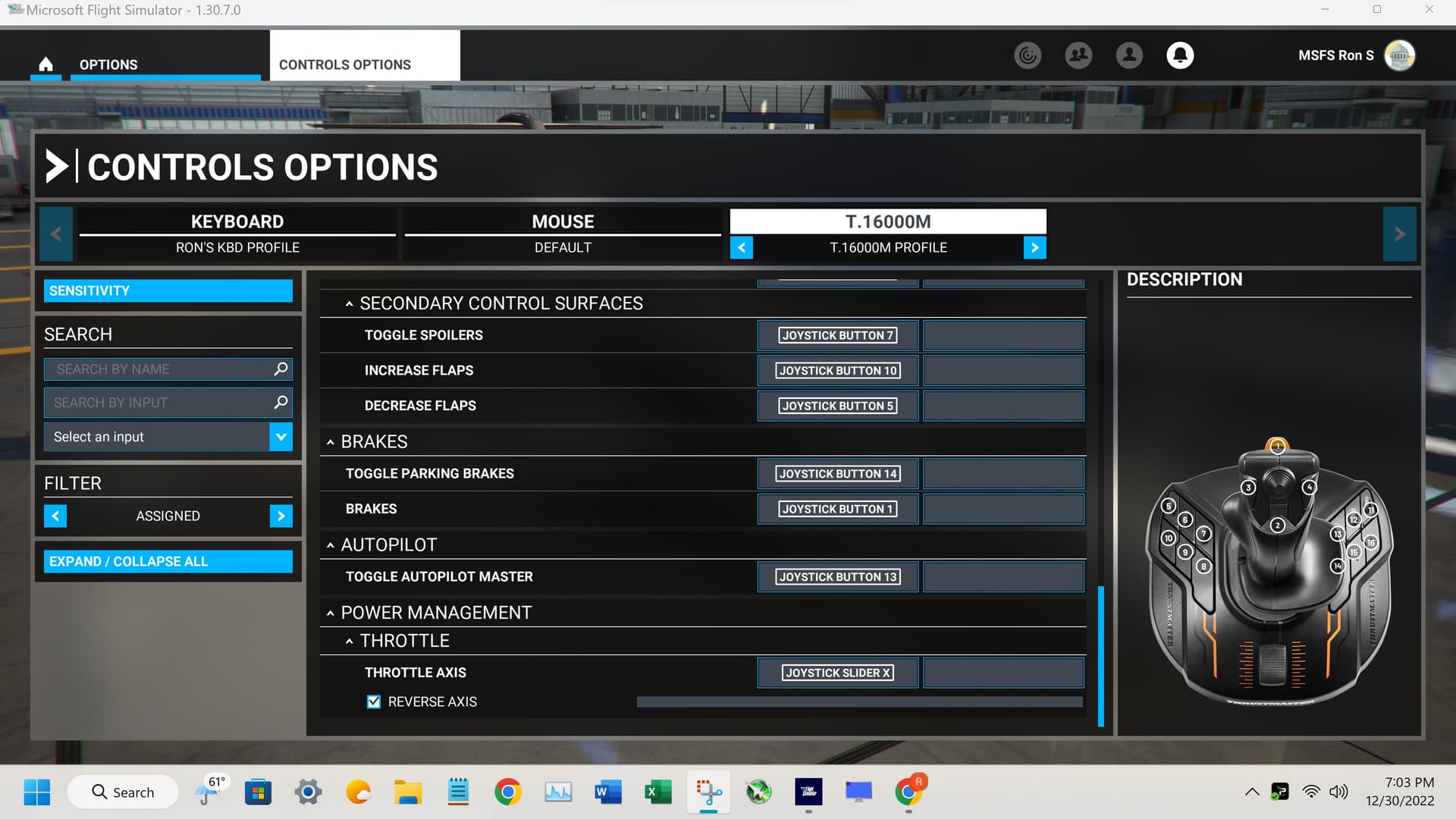
Task: Collapse the Throttle subsection
Action: (x=349, y=642)
